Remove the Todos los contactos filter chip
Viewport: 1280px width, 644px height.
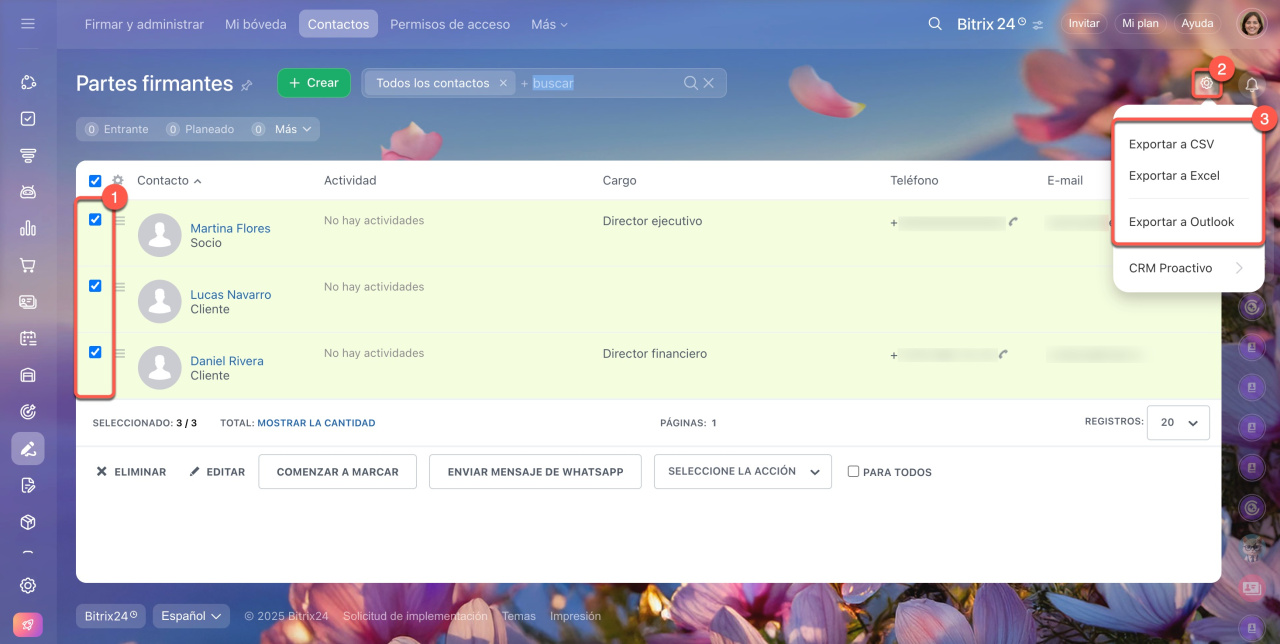[503, 83]
